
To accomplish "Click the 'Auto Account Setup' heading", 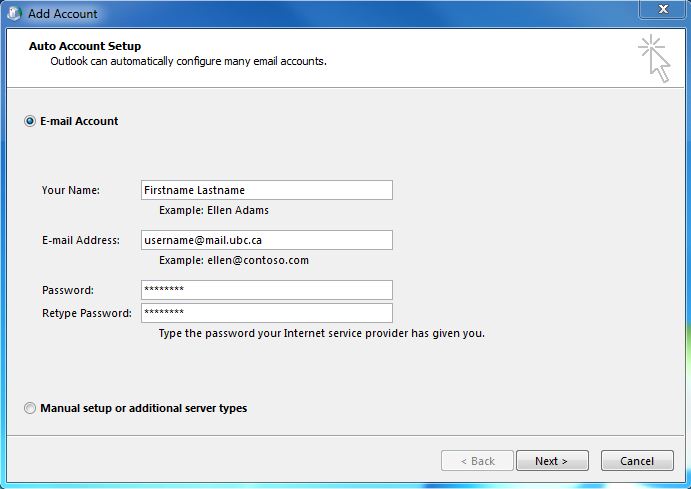I will click(x=85, y=46).
